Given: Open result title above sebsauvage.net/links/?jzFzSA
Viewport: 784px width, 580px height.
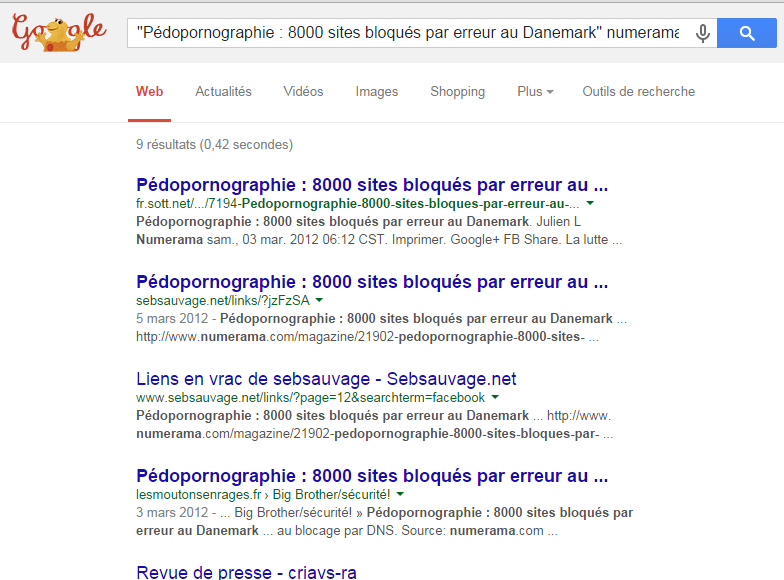Looking at the screenshot, I should 371,282.
